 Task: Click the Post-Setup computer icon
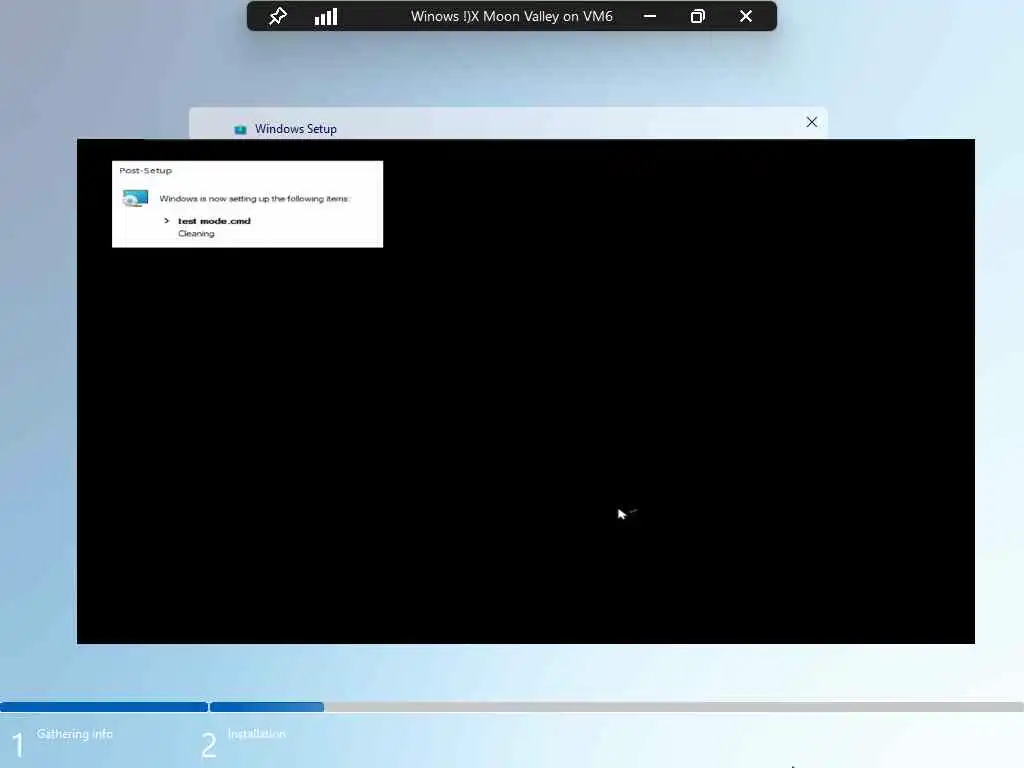coord(135,198)
